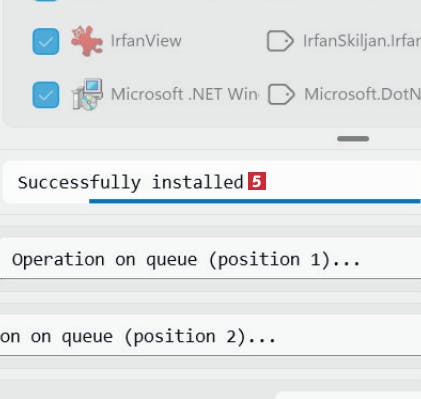Select the IrfanSkiljan.Irfan package ID text
Screen dimensions: 421x399
362,41
